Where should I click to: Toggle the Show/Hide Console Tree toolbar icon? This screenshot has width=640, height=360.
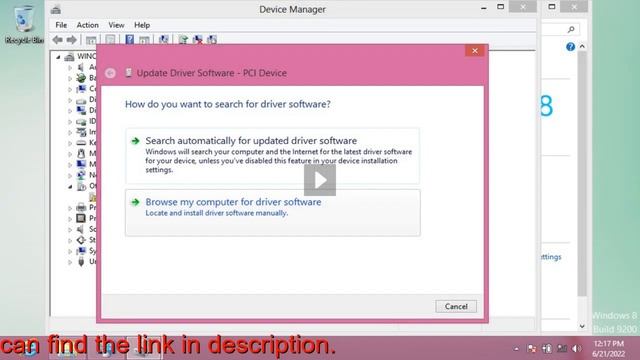pyautogui.click(x=91, y=40)
